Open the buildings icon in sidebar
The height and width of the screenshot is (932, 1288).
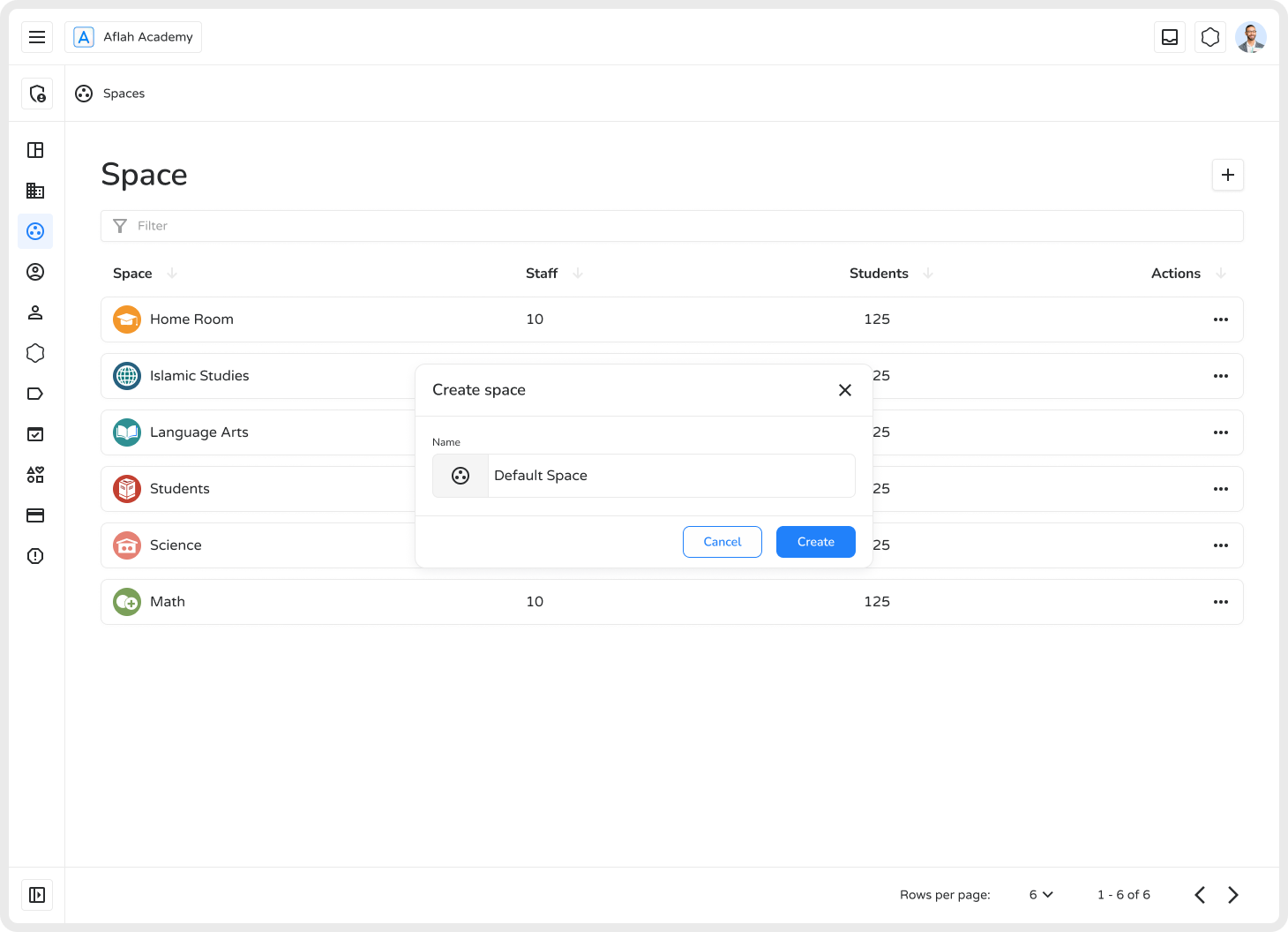35,191
